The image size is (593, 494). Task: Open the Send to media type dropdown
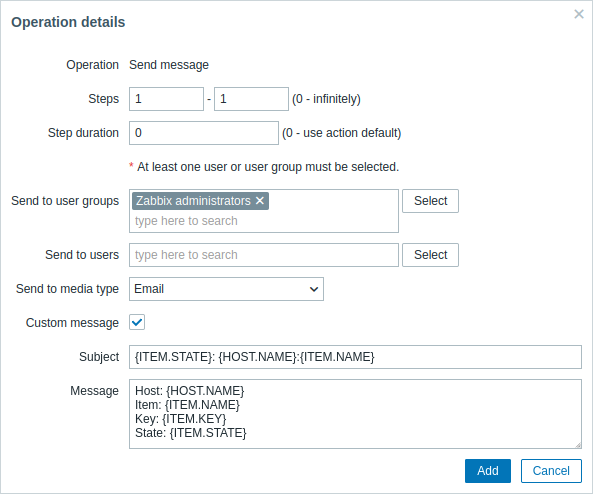coord(226,289)
